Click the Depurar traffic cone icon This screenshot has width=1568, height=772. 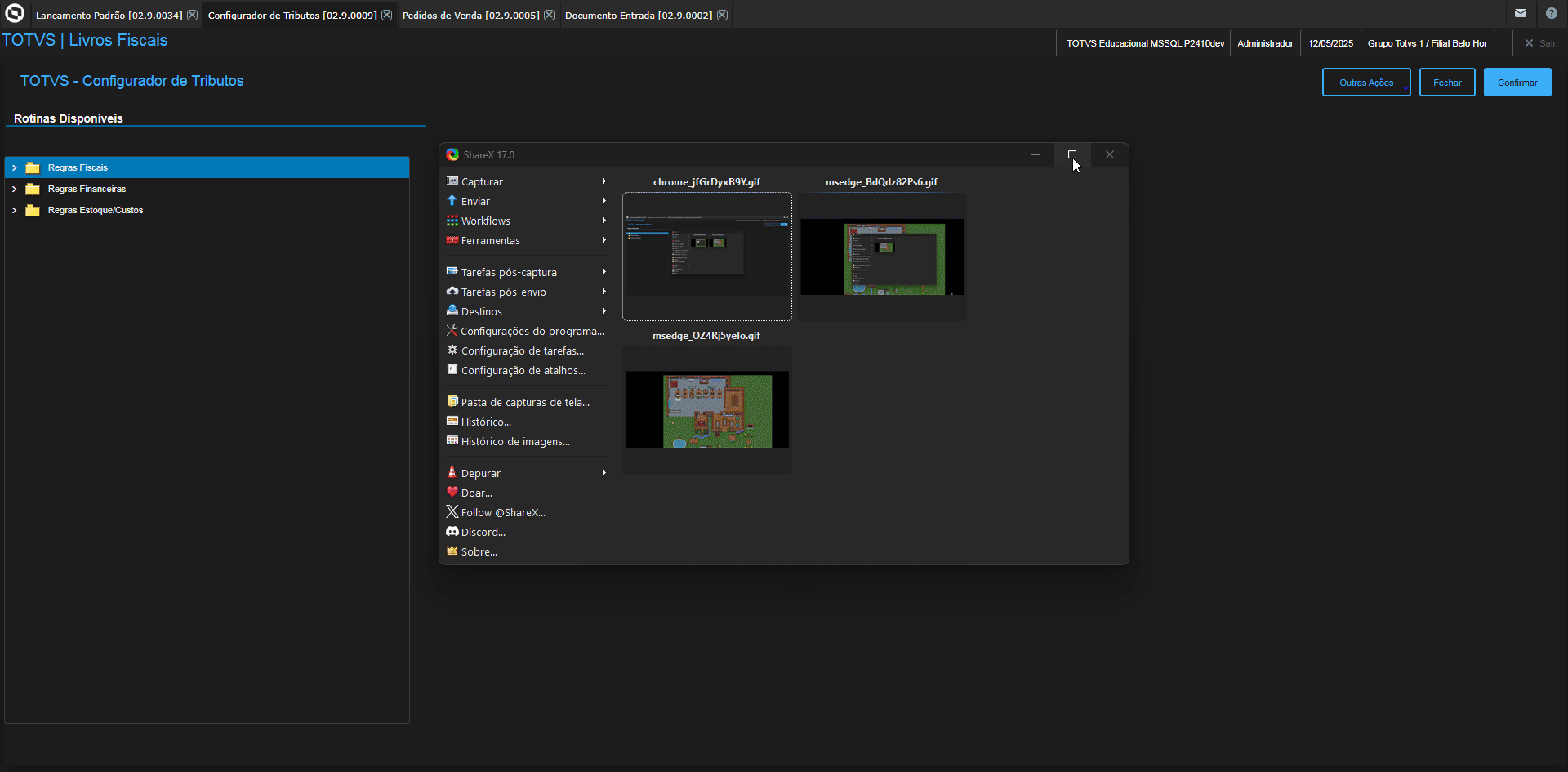coord(452,472)
